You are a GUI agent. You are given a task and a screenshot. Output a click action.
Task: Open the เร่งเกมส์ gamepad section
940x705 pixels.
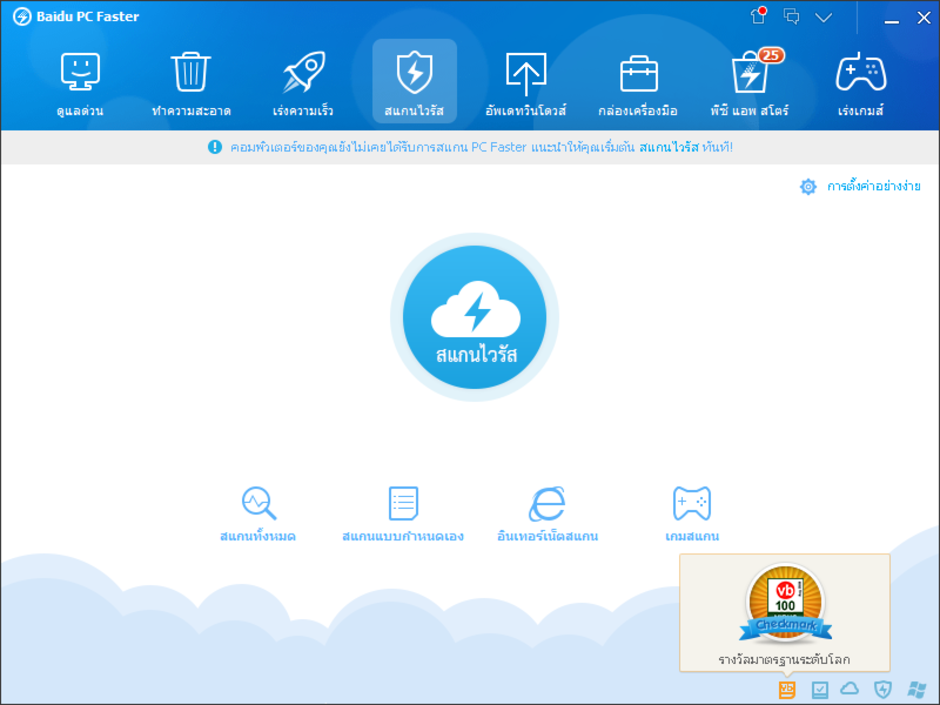point(861,83)
